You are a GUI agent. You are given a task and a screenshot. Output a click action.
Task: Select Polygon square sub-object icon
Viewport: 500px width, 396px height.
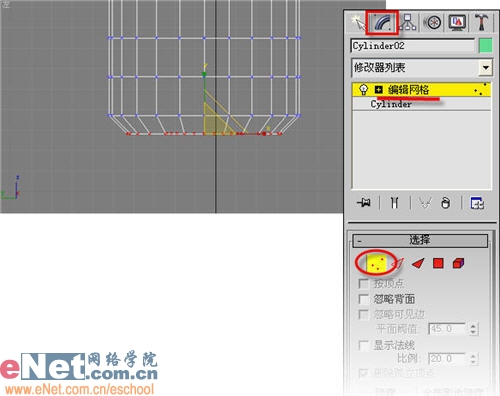[x=438, y=263]
